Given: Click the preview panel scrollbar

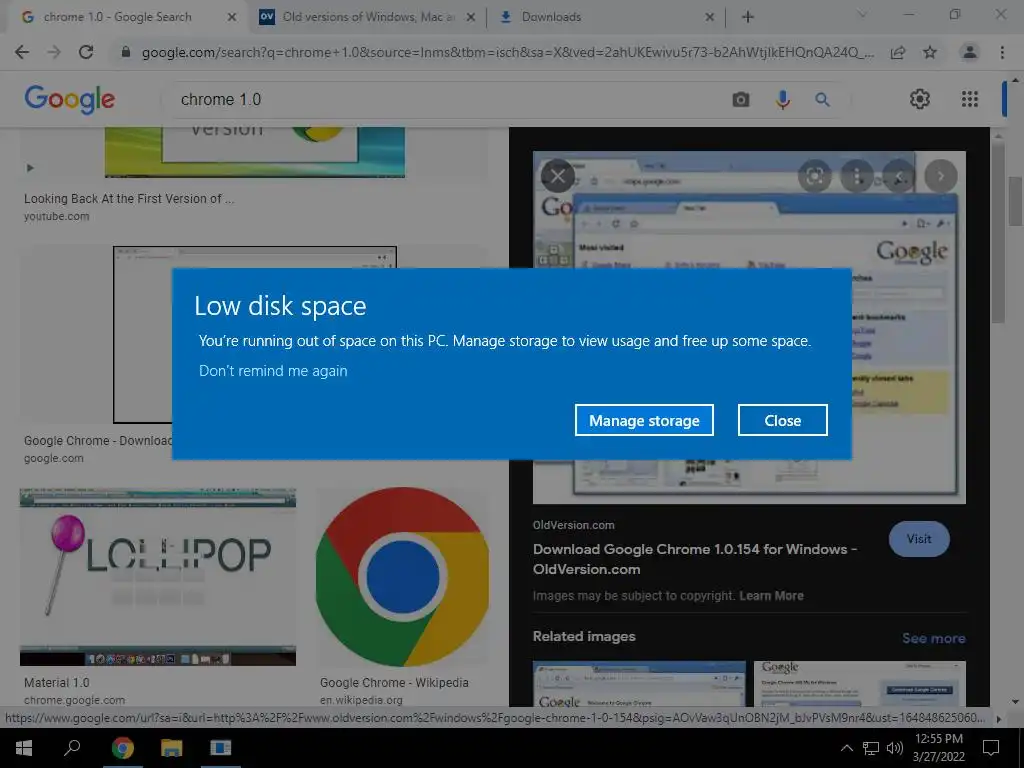Looking at the screenshot, I should 998,233.
